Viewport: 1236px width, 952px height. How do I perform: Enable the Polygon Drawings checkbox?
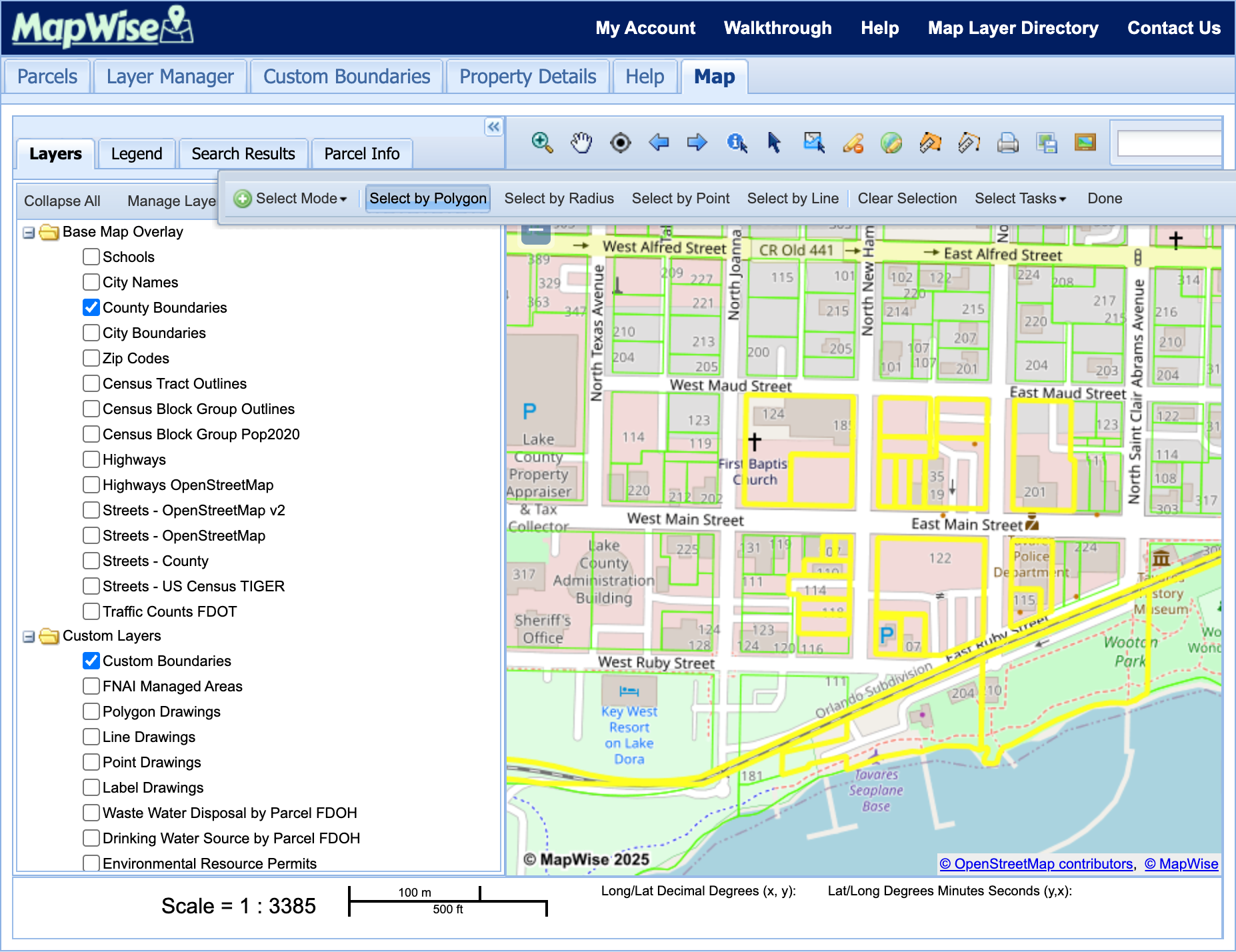(91, 711)
